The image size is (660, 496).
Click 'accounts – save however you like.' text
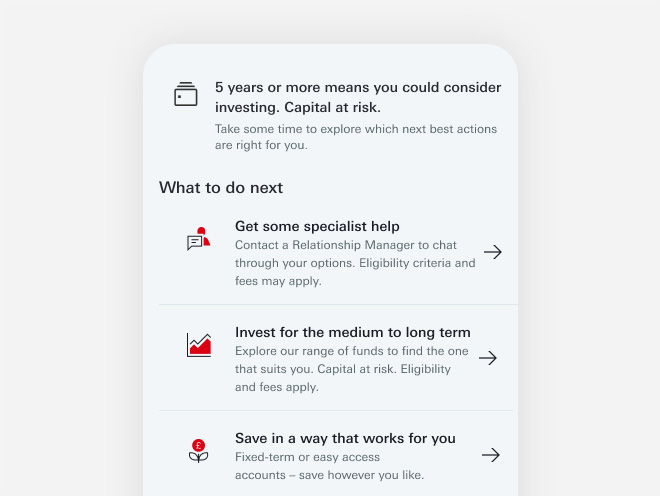point(329,475)
